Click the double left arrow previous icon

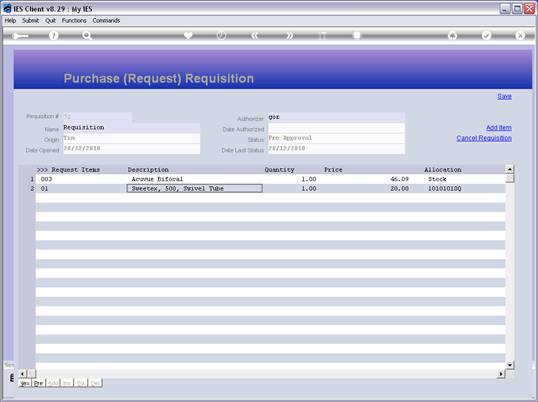[x=255, y=35]
